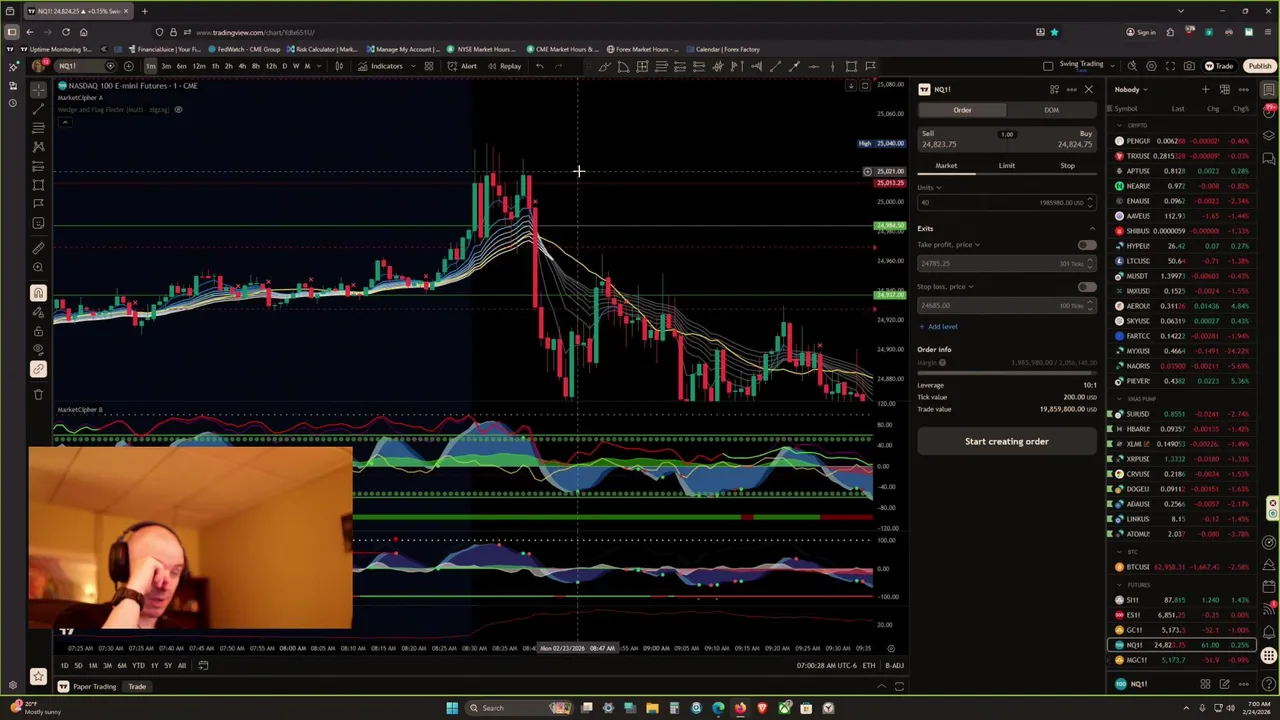
Task: Create an Alert from the toolbar
Action: pyautogui.click(x=462, y=66)
